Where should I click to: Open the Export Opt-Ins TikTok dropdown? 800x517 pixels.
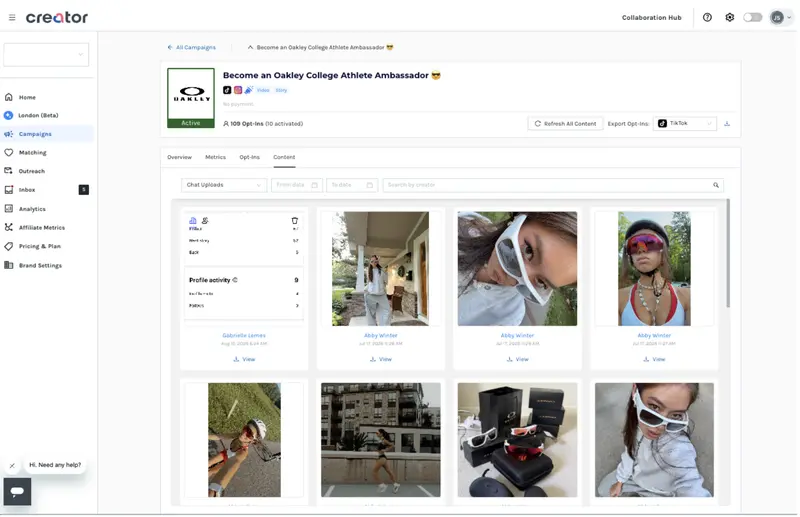(685, 124)
